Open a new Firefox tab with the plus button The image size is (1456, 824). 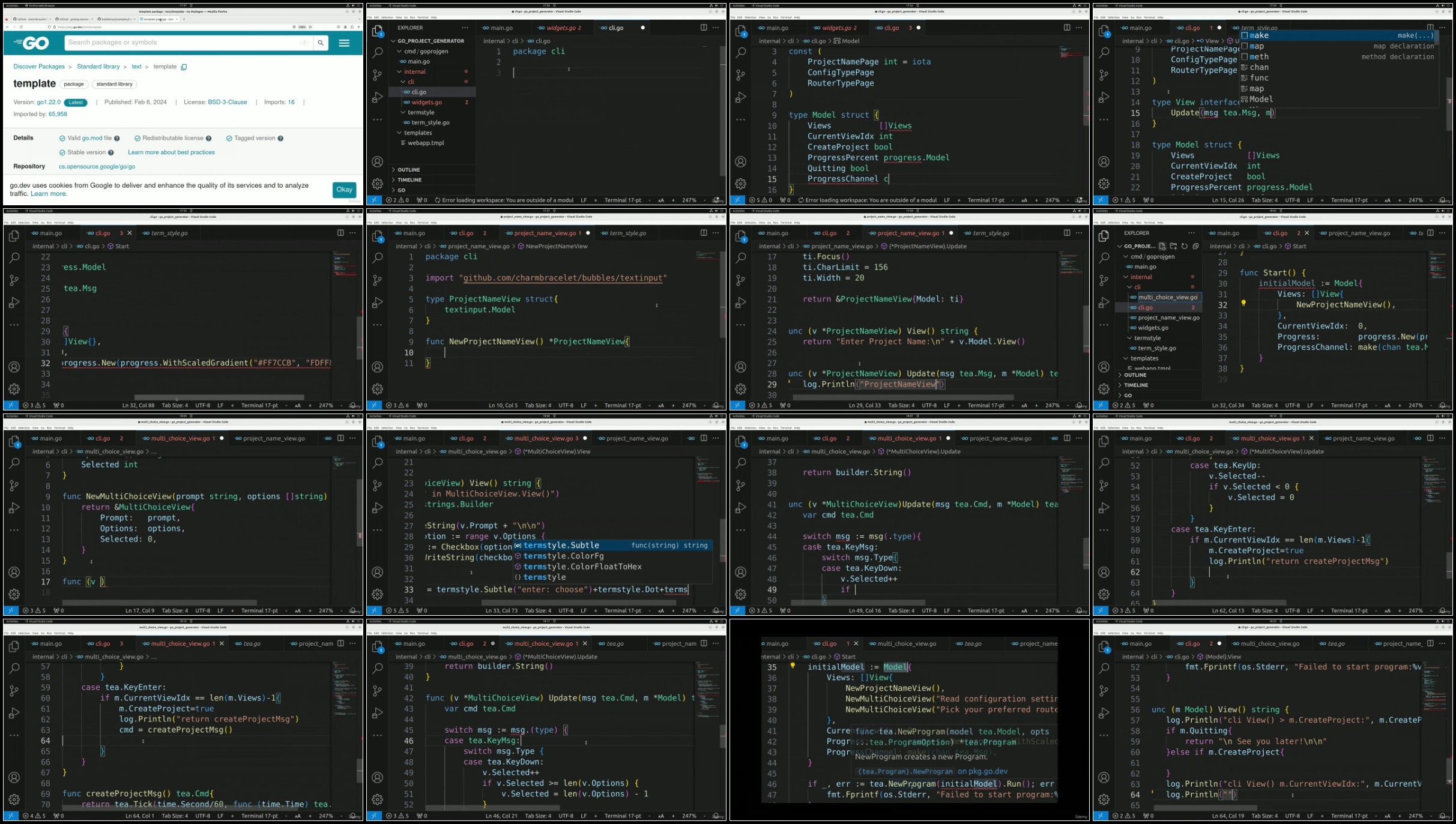click(184, 19)
